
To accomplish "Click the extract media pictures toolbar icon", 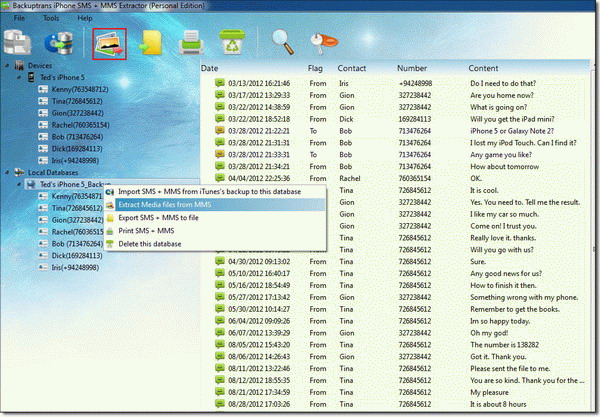I will pyautogui.click(x=109, y=43).
